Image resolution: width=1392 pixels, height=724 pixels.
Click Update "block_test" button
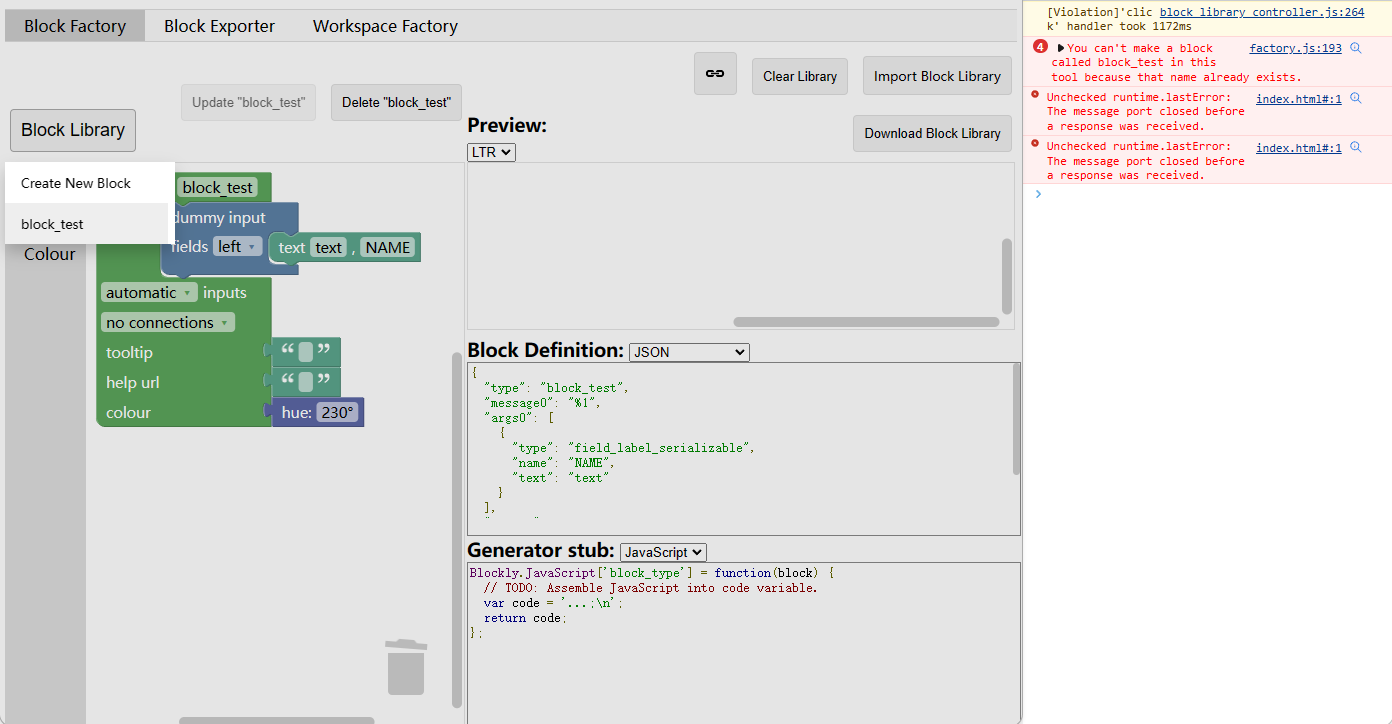pos(249,102)
